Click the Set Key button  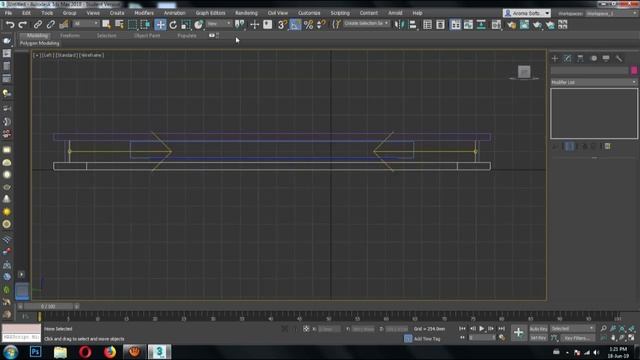click(x=538, y=338)
